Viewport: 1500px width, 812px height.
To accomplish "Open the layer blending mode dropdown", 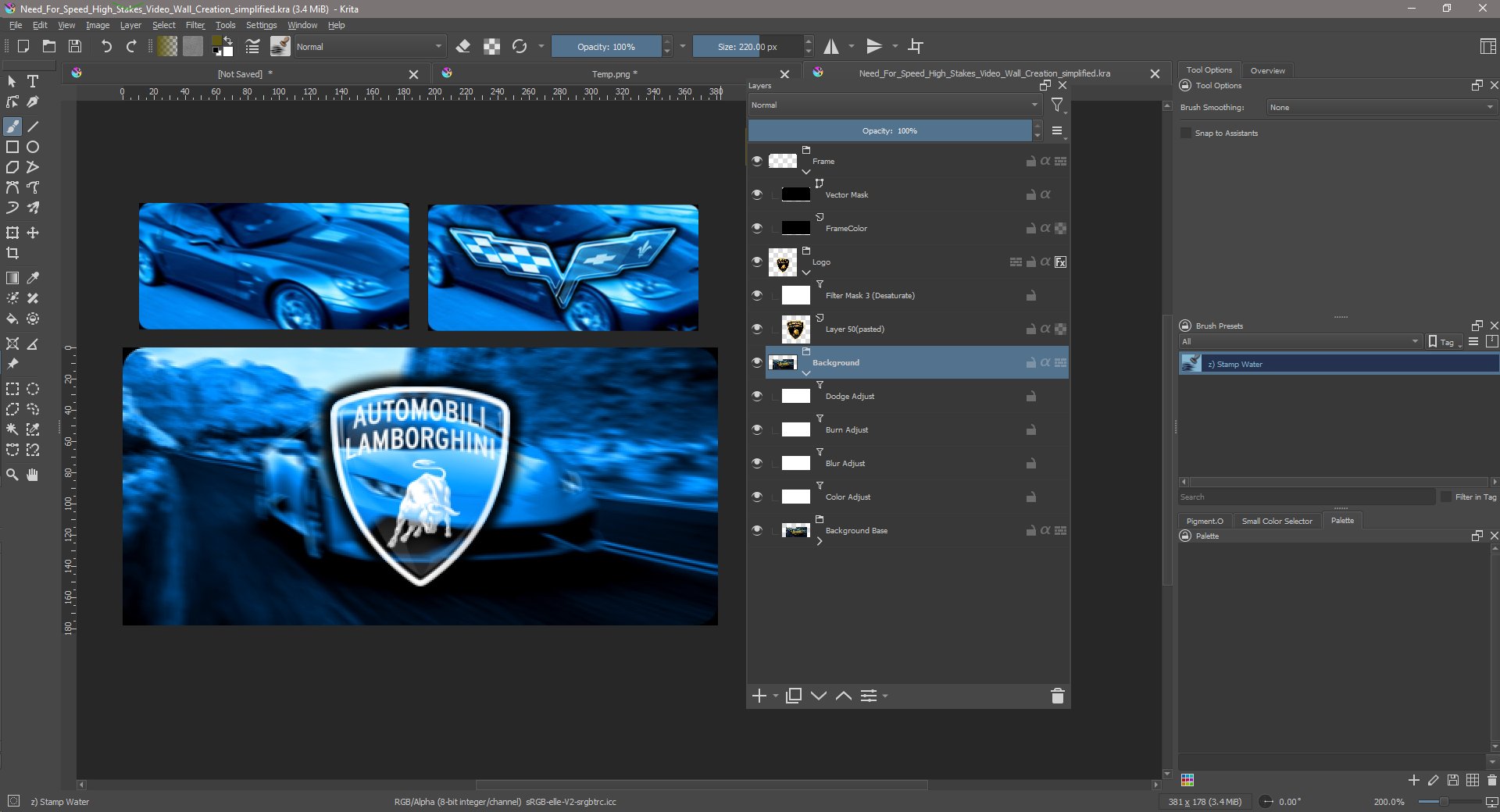I will coord(895,105).
